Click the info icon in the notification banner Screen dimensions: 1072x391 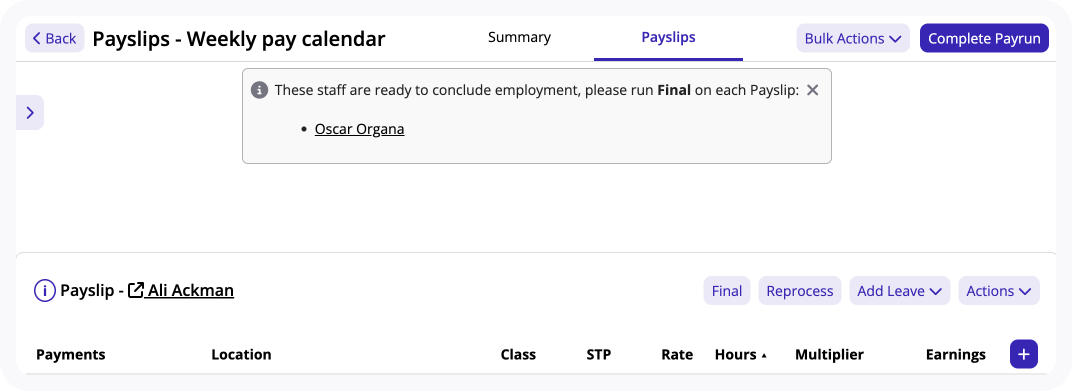click(x=259, y=90)
